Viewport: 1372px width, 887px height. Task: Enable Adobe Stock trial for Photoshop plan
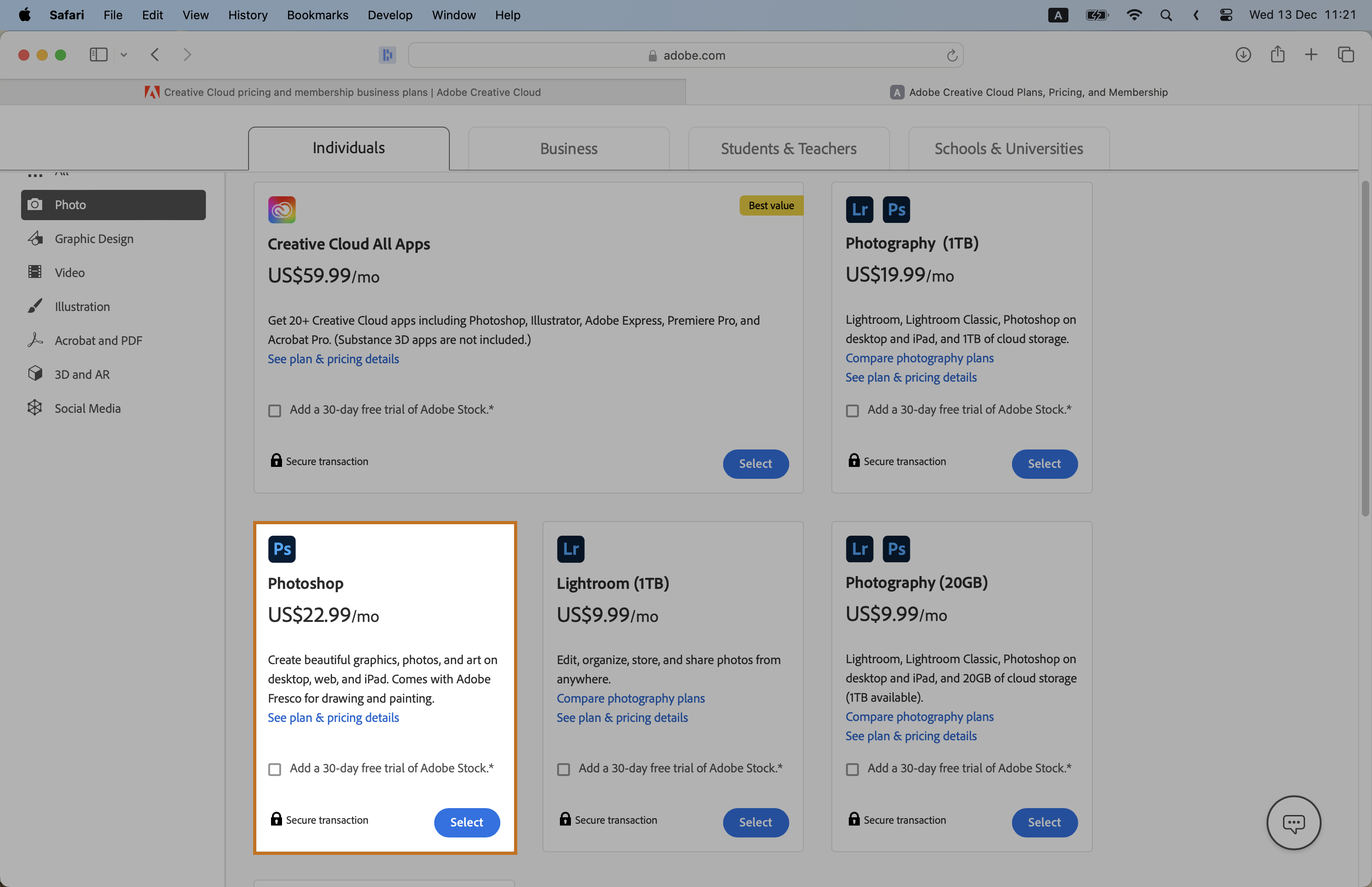click(x=275, y=770)
